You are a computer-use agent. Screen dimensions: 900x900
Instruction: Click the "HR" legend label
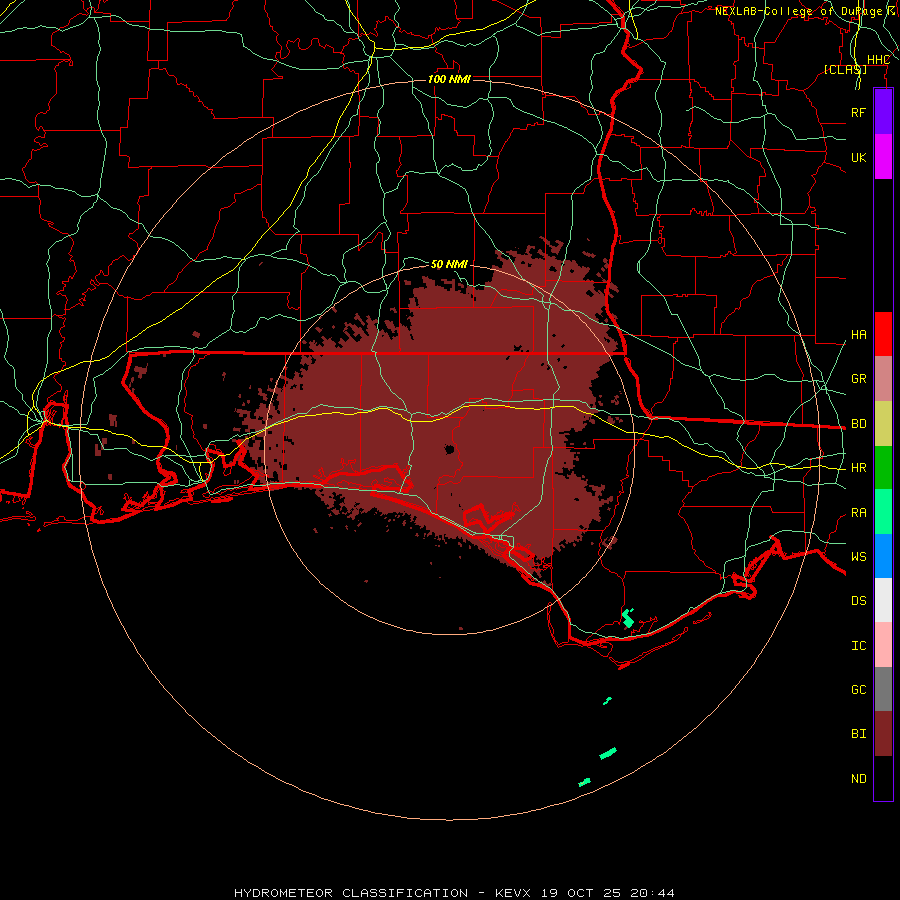click(858, 468)
